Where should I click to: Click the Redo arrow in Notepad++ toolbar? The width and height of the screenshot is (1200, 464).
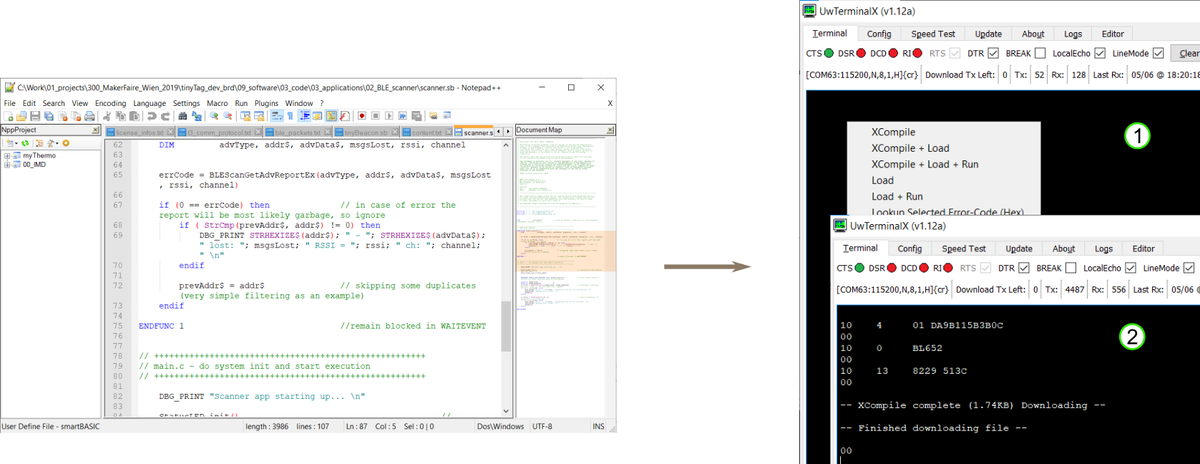point(165,116)
